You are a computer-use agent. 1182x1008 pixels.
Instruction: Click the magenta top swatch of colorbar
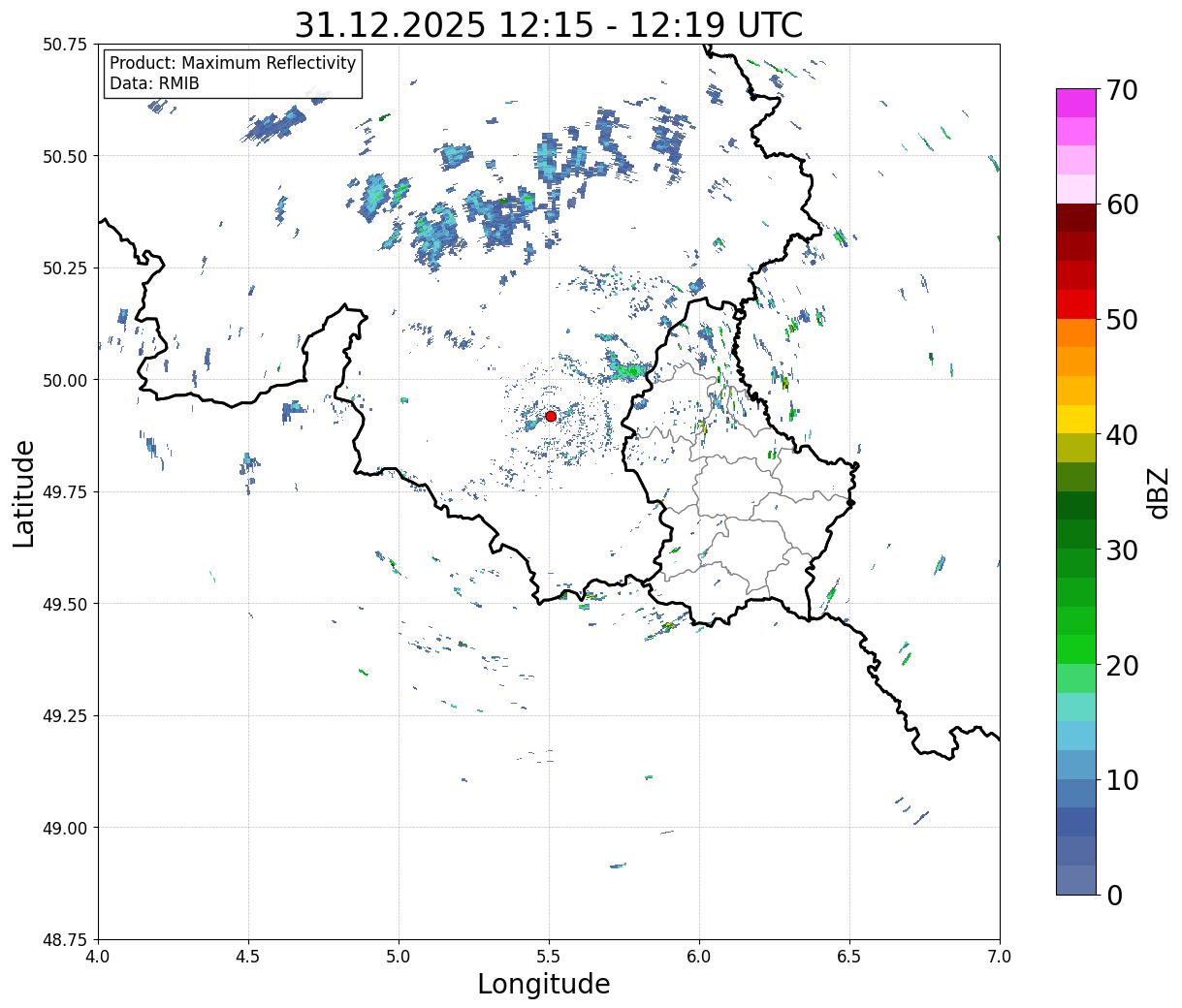[1075, 103]
